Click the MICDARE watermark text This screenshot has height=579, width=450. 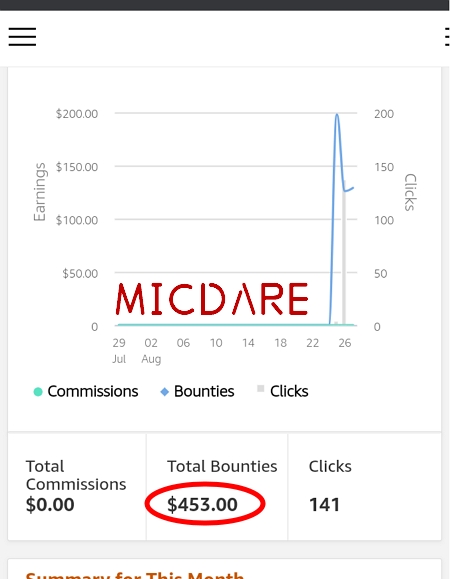pyautogui.click(x=212, y=299)
